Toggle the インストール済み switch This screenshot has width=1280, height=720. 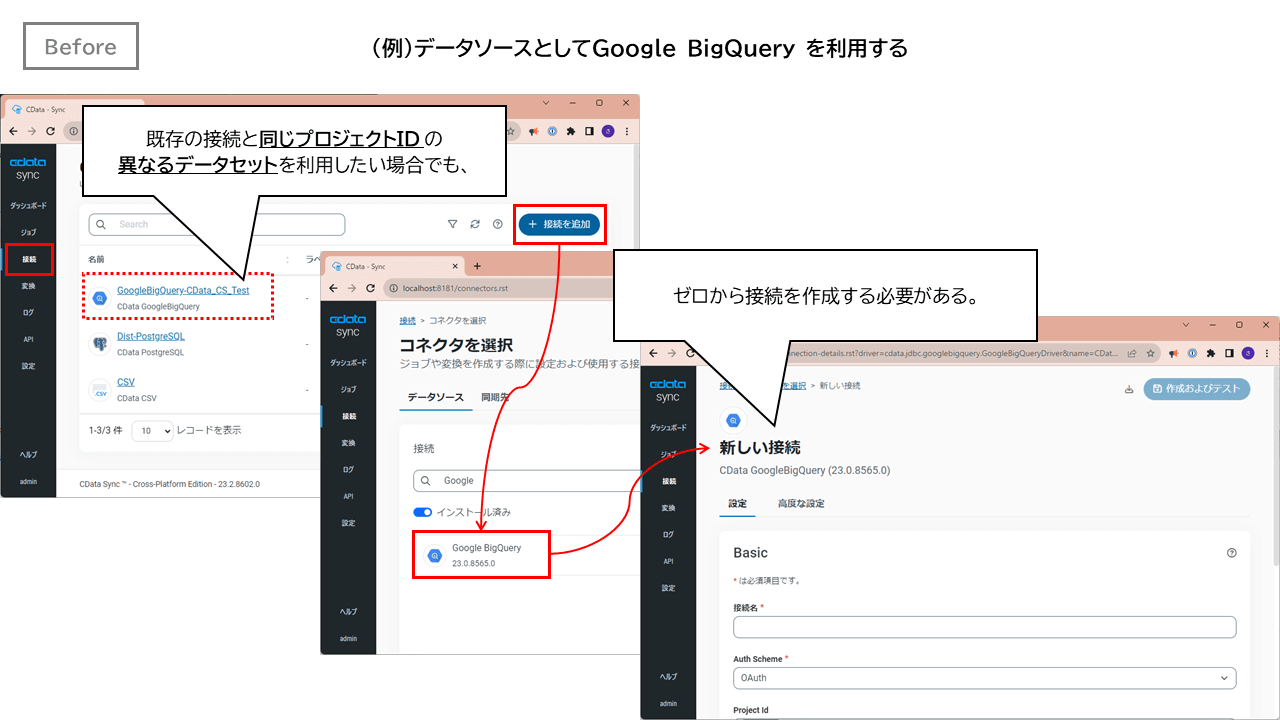click(422, 512)
